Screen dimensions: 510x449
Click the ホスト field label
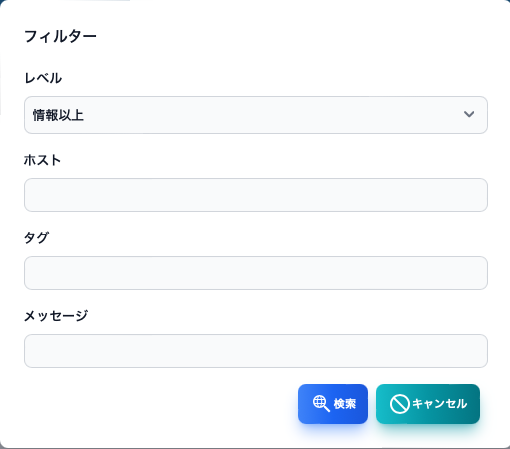pos(42,160)
